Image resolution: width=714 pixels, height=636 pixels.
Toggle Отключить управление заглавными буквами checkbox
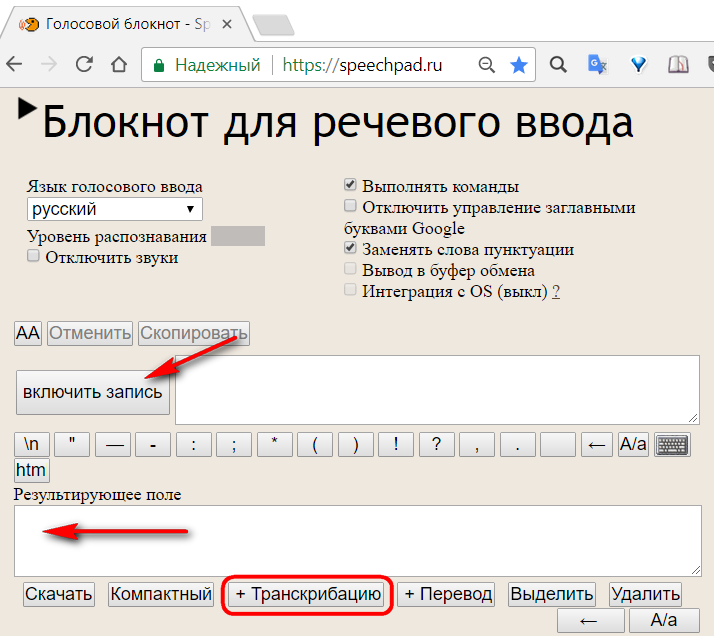point(350,206)
